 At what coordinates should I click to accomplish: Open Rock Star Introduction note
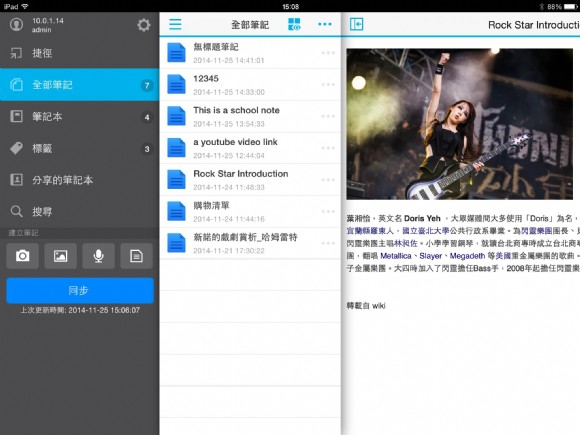(x=250, y=180)
